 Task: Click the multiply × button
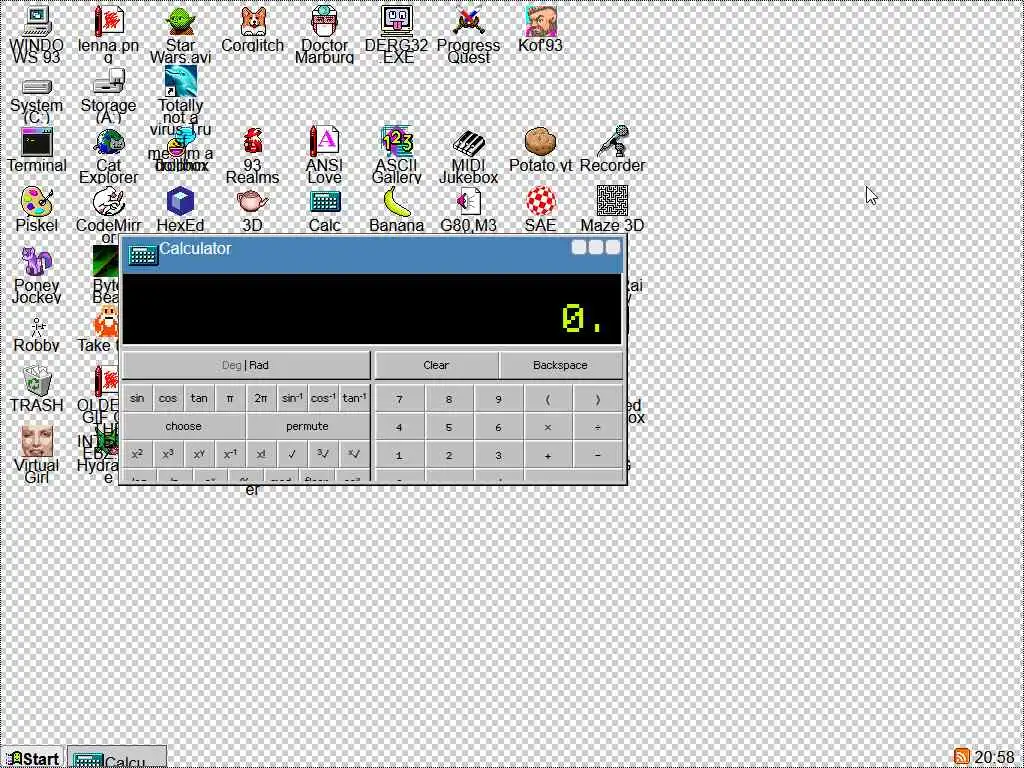pyautogui.click(x=547, y=427)
